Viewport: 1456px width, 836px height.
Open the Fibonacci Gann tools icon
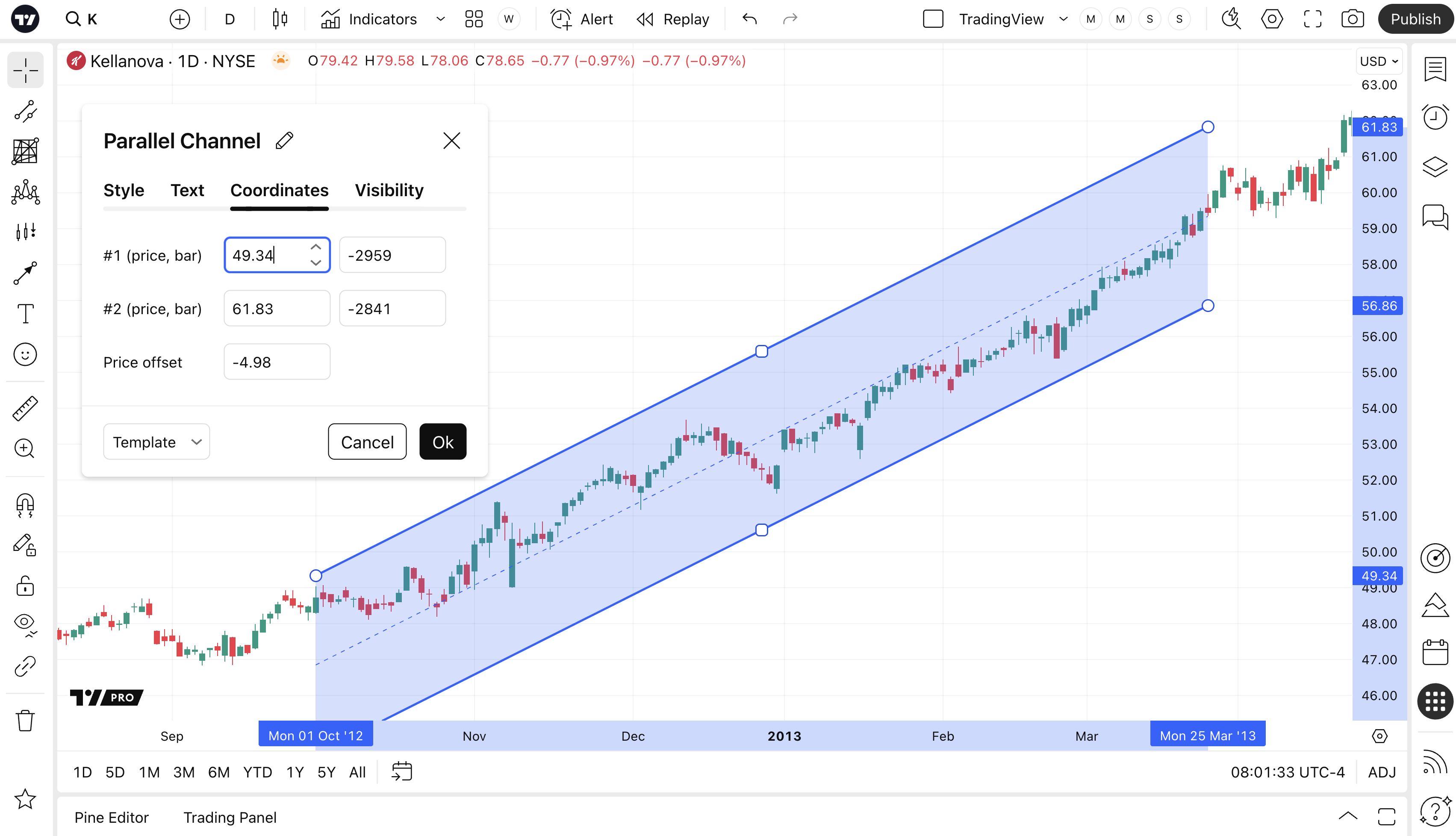[x=25, y=152]
